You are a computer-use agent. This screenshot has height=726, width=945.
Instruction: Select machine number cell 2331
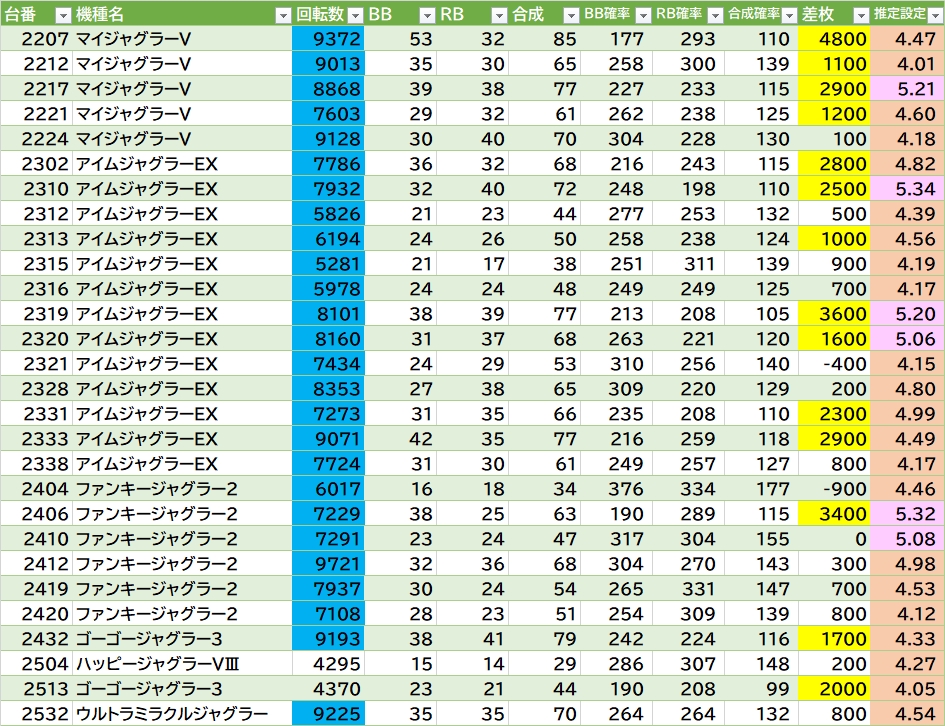point(37,414)
